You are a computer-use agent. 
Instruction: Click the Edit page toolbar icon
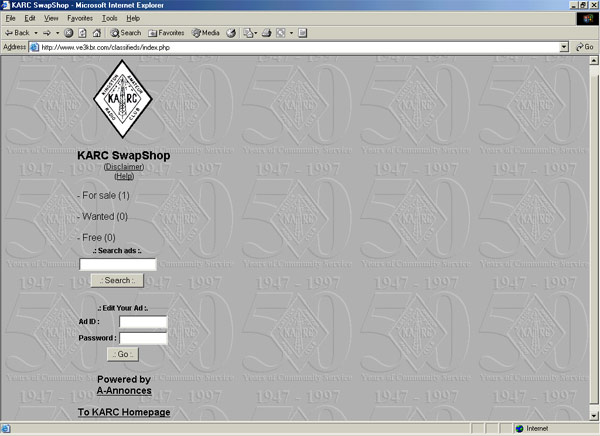[x=302, y=33]
